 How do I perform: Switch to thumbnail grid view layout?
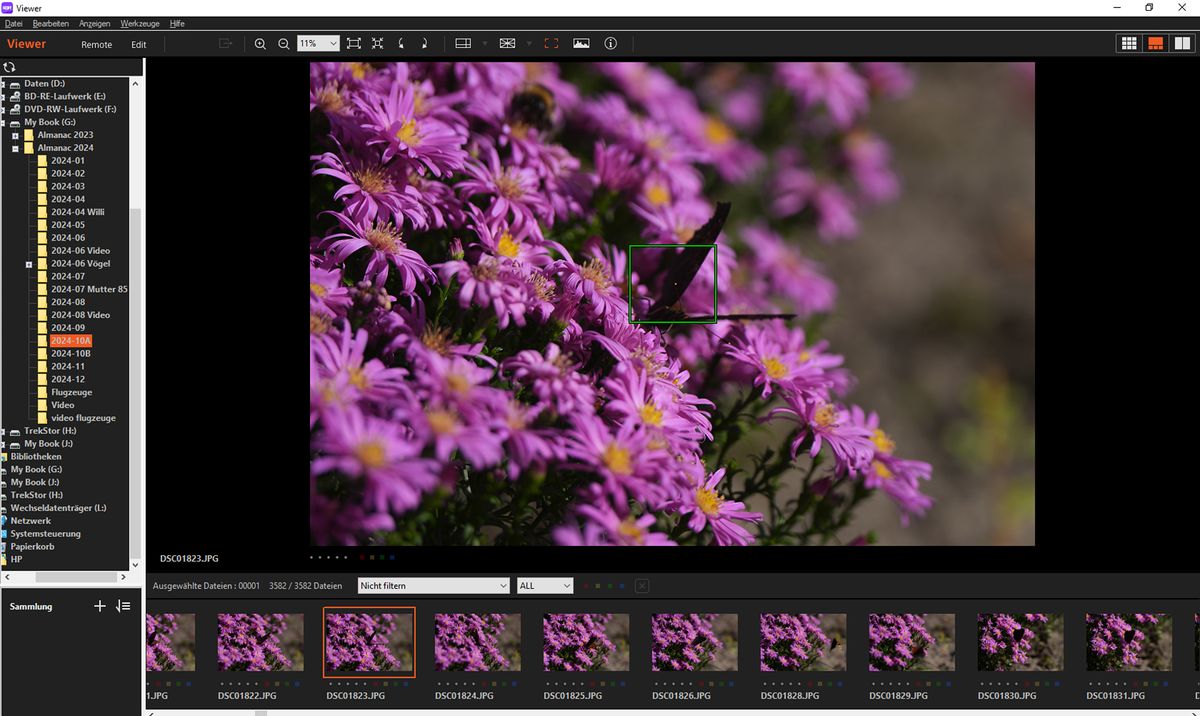point(1129,44)
